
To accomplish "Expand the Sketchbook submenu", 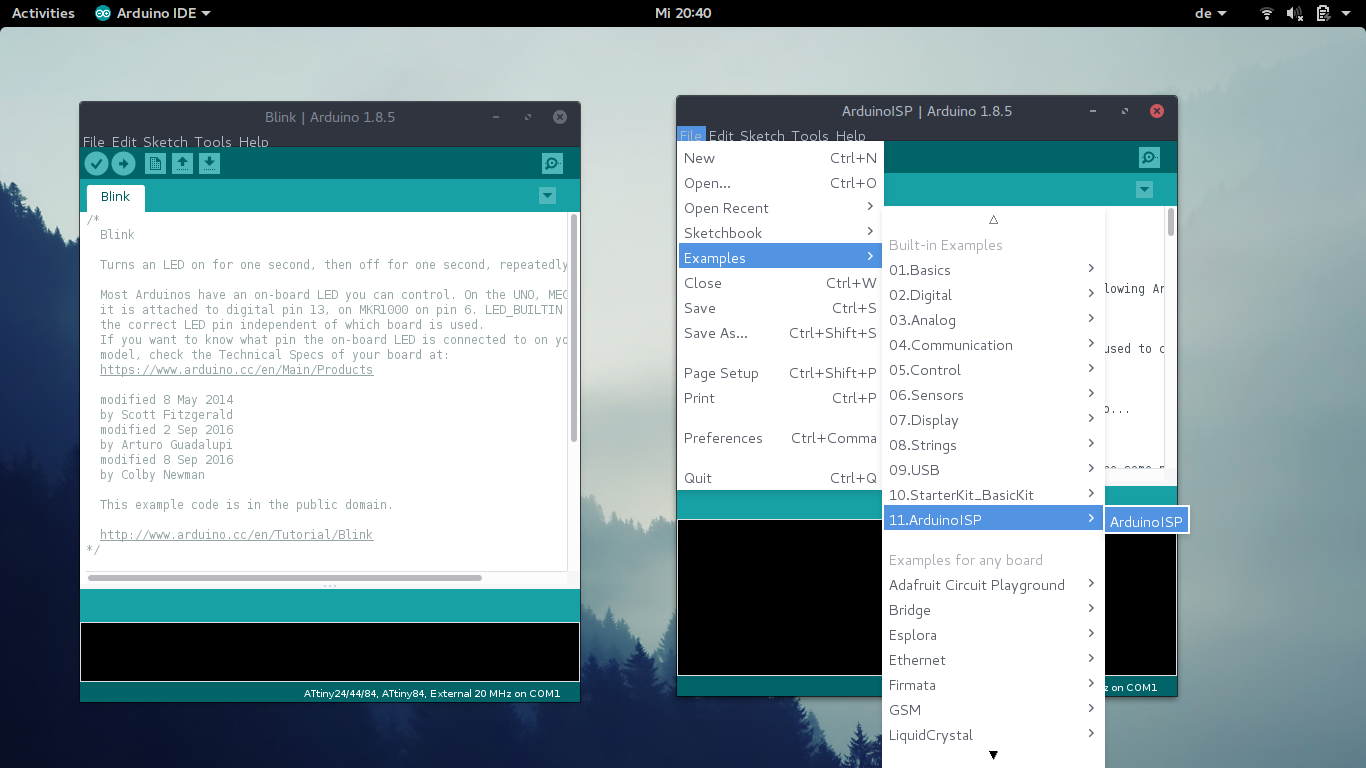I will pyautogui.click(x=780, y=233).
